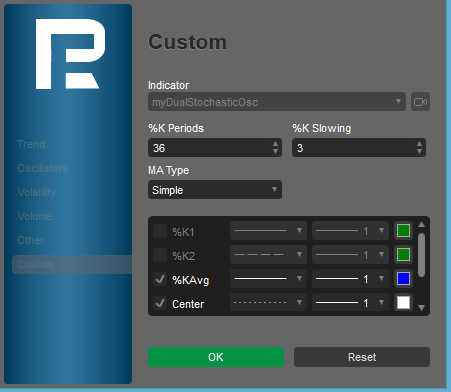Click the Reset button

pos(362,357)
